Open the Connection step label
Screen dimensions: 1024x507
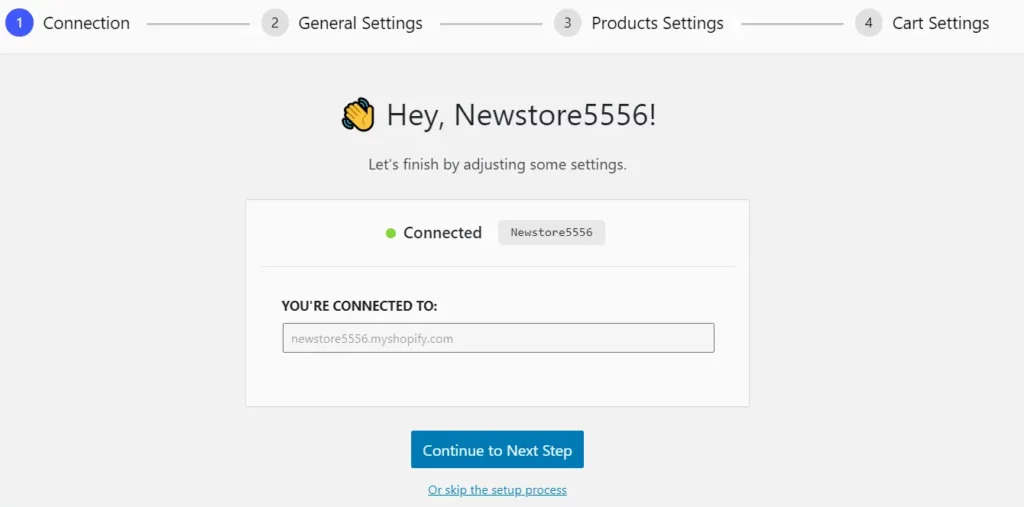coord(86,24)
